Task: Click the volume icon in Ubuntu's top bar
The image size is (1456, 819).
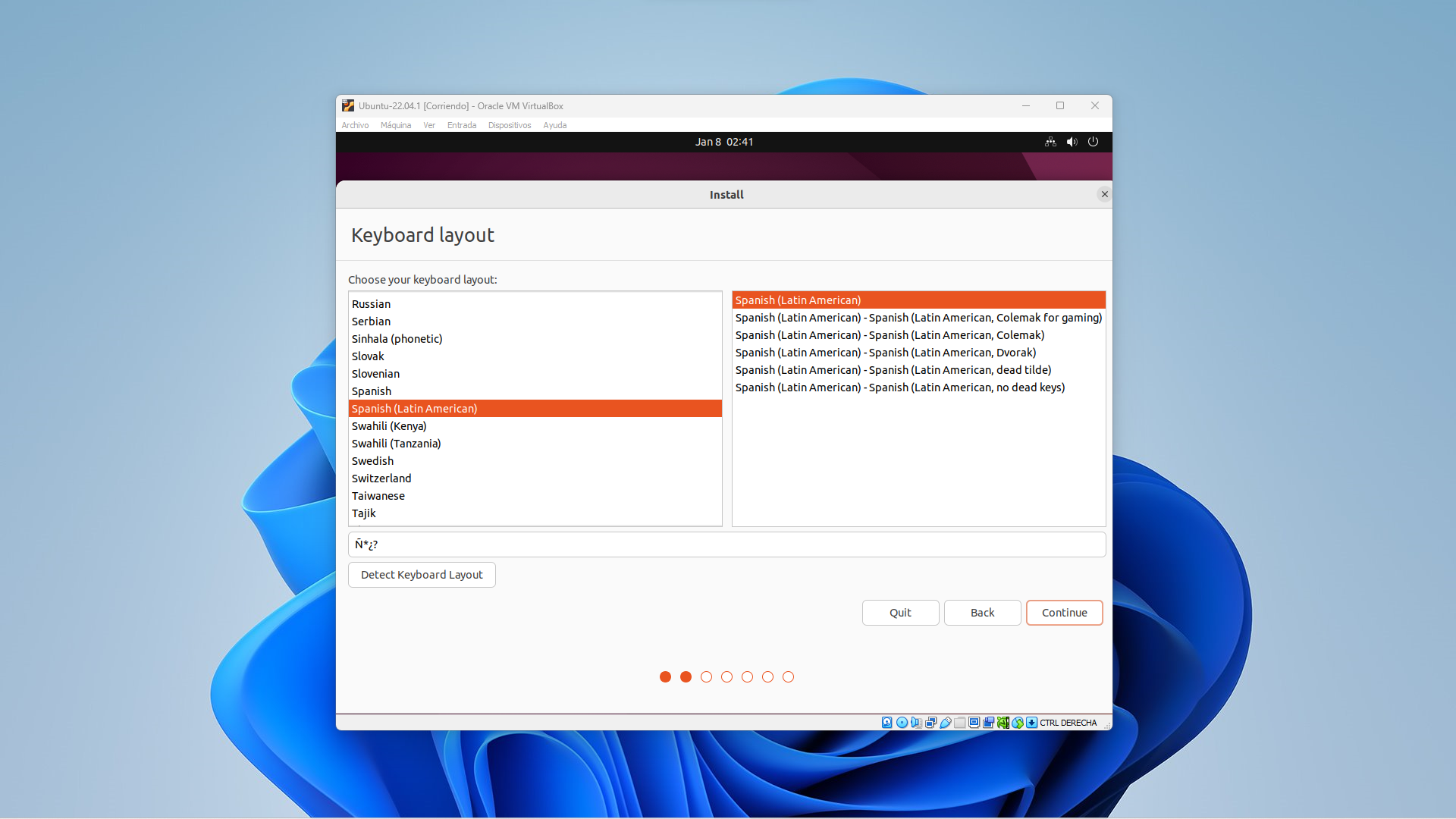Action: pos(1072,142)
